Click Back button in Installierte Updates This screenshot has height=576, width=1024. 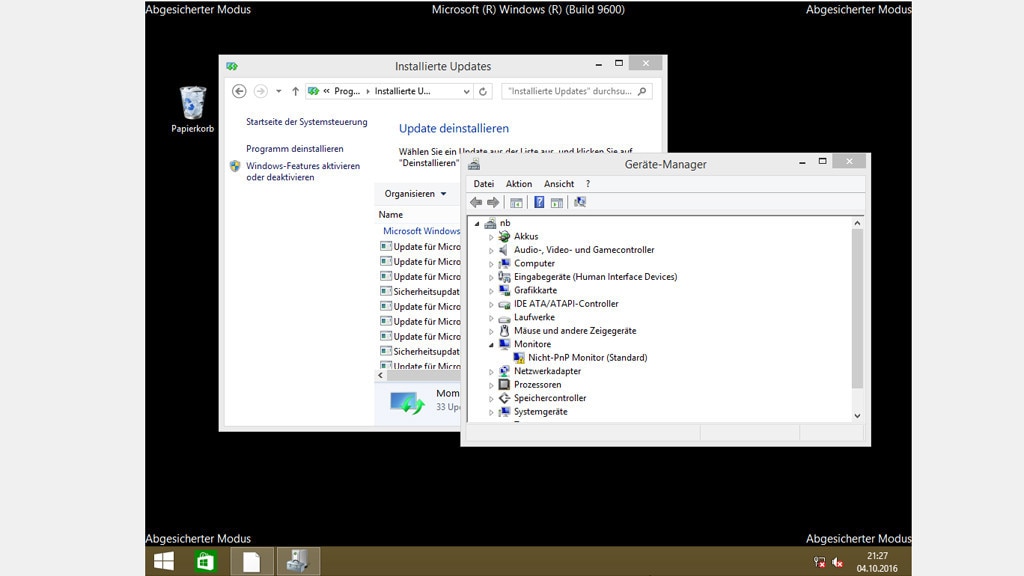pyautogui.click(x=239, y=91)
